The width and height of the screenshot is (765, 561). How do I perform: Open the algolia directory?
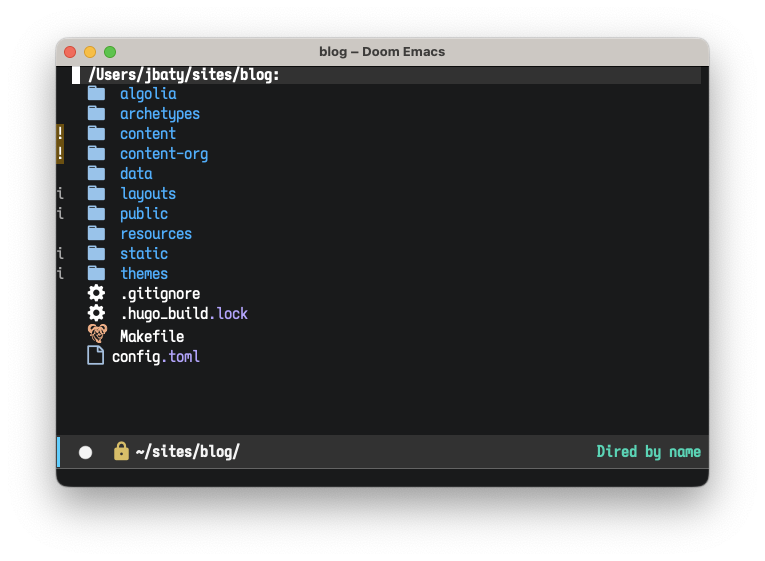click(x=148, y=94)
